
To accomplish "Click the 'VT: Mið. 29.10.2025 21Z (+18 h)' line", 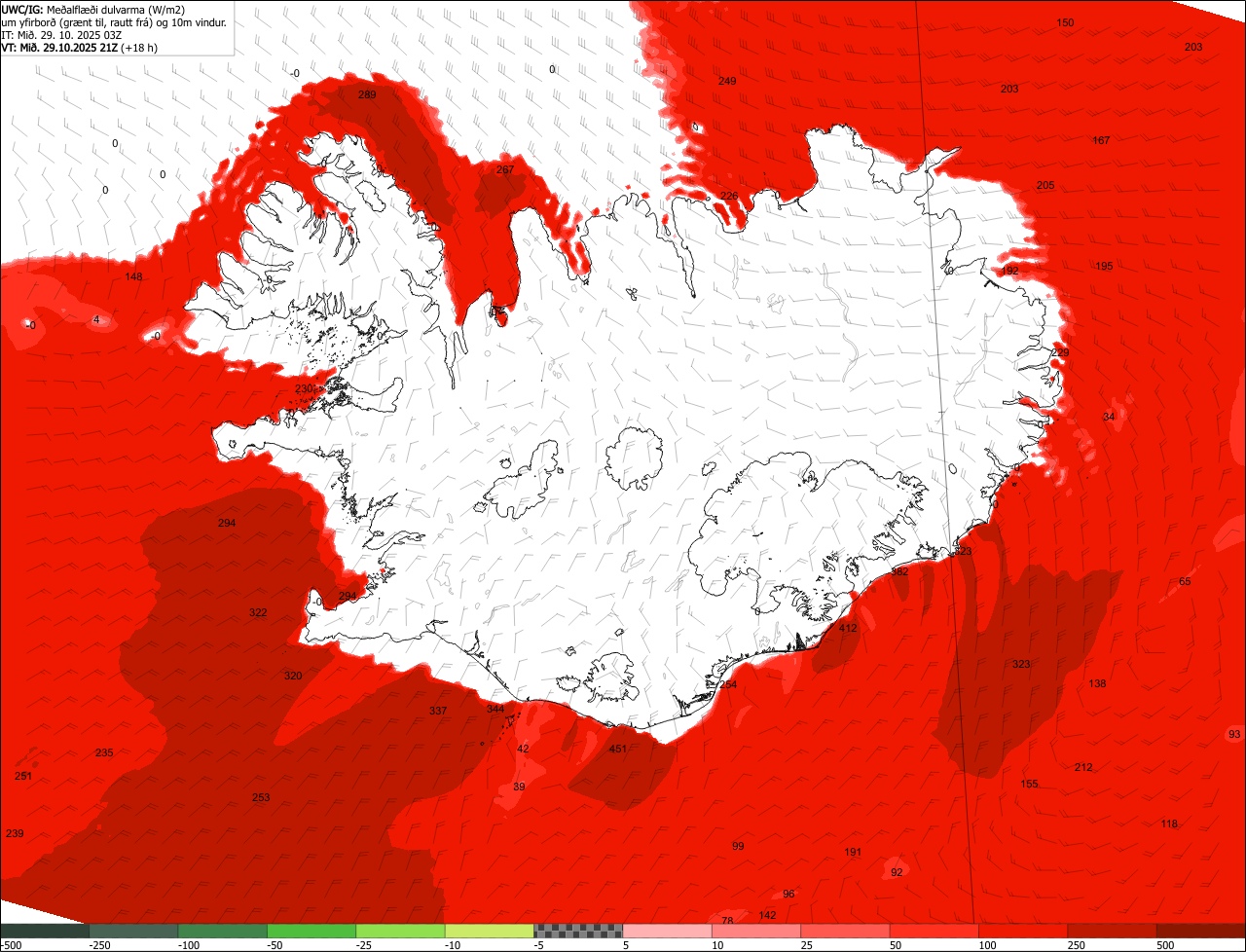I will [x=80, y=47].
